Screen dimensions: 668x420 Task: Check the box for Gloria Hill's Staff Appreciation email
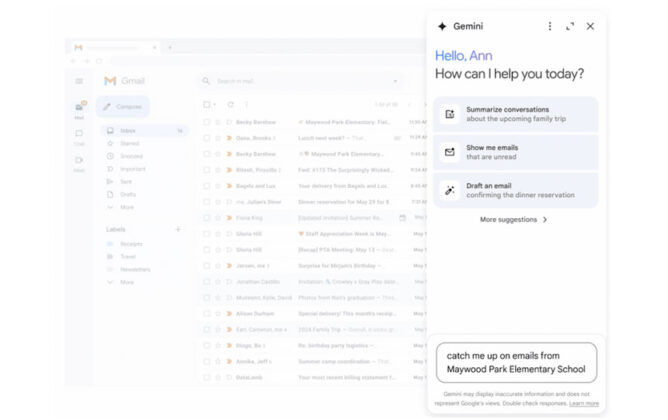(207, 233)
